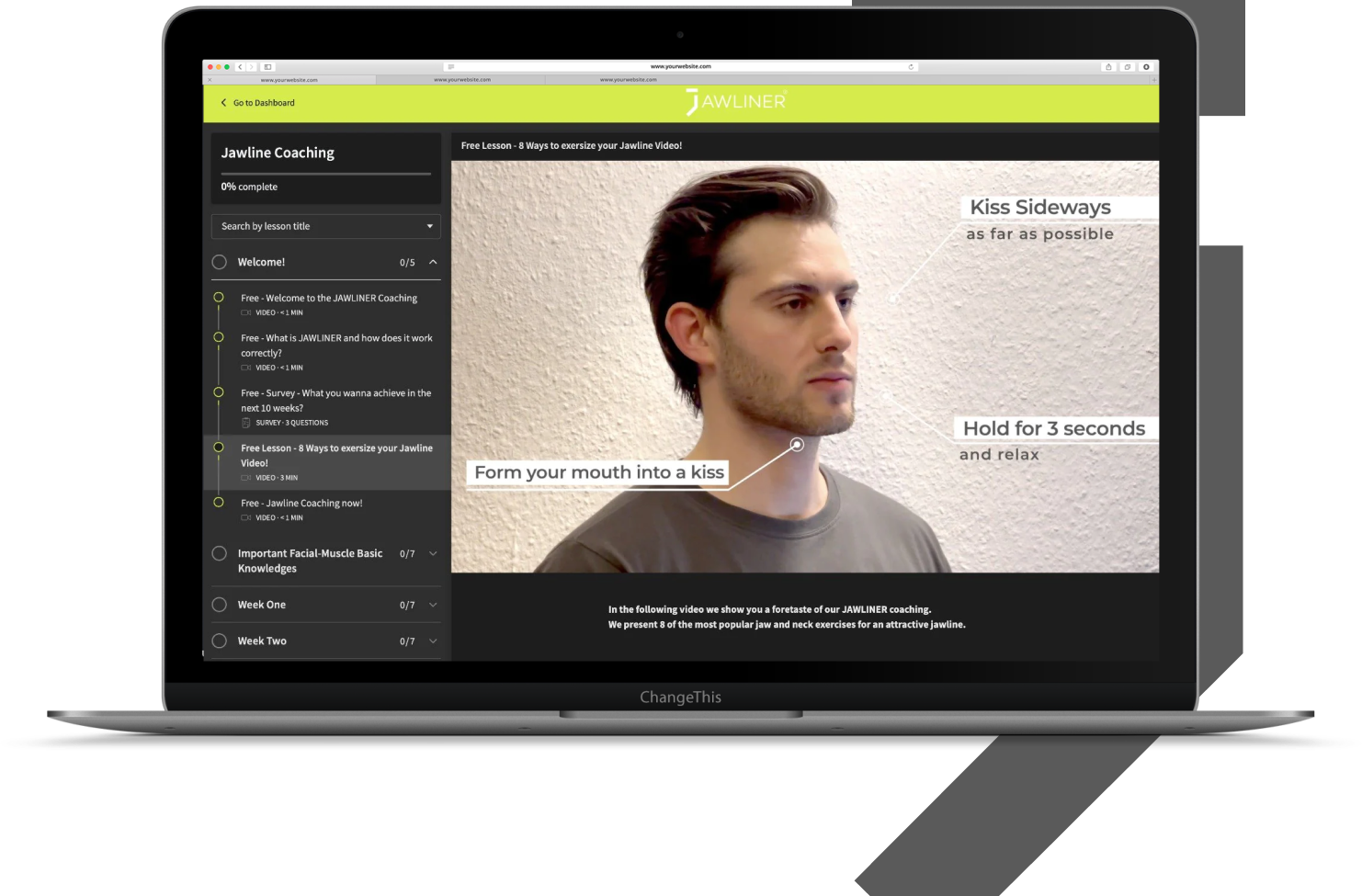Viewport: 1362px width, 896px height.
Task: Mark the Jawline Coaching now! lesson circle
Action: tap(219, 503)
